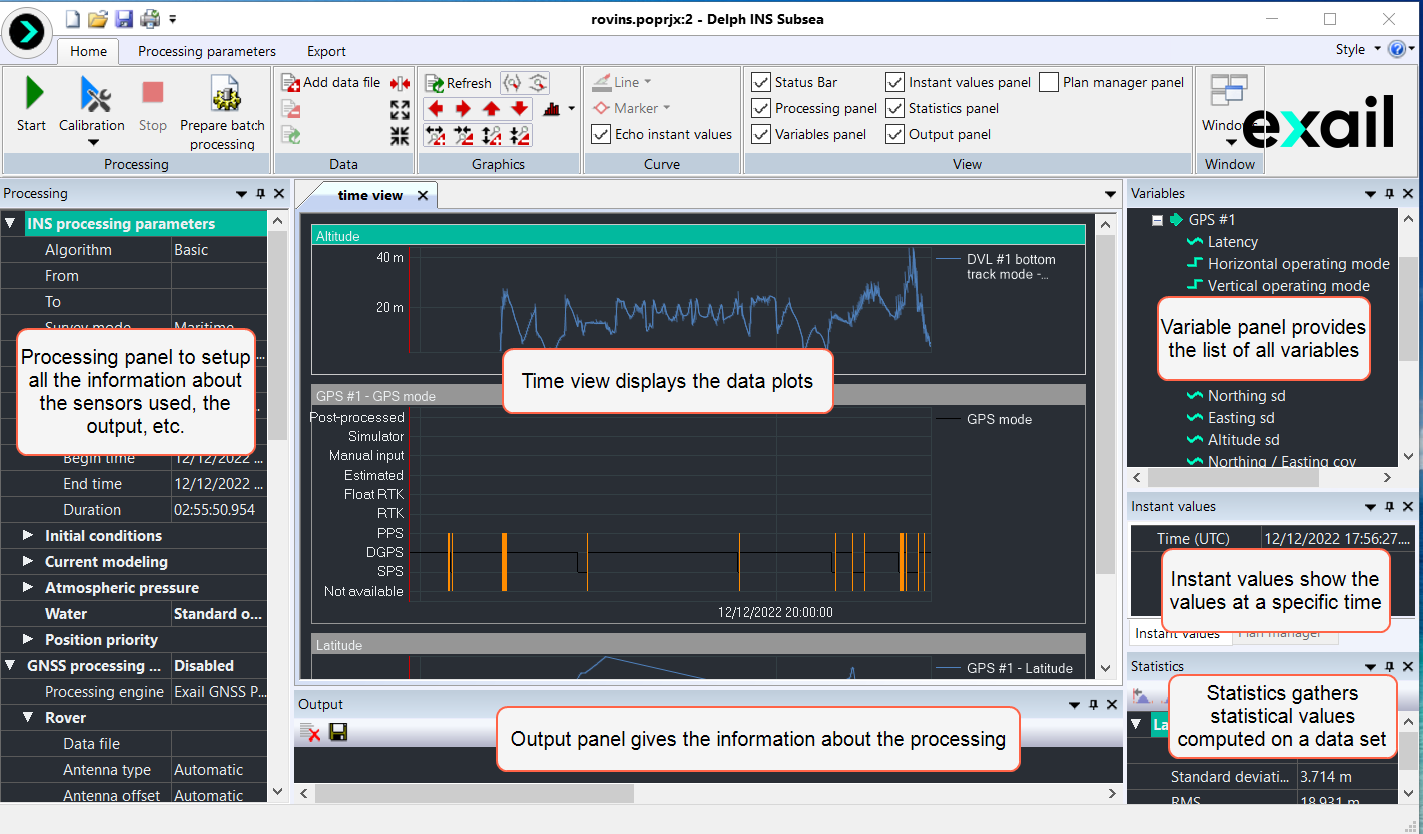Collapse the GPS #1 tree node
The image size is (1423, 834).
coord(1157,220)
